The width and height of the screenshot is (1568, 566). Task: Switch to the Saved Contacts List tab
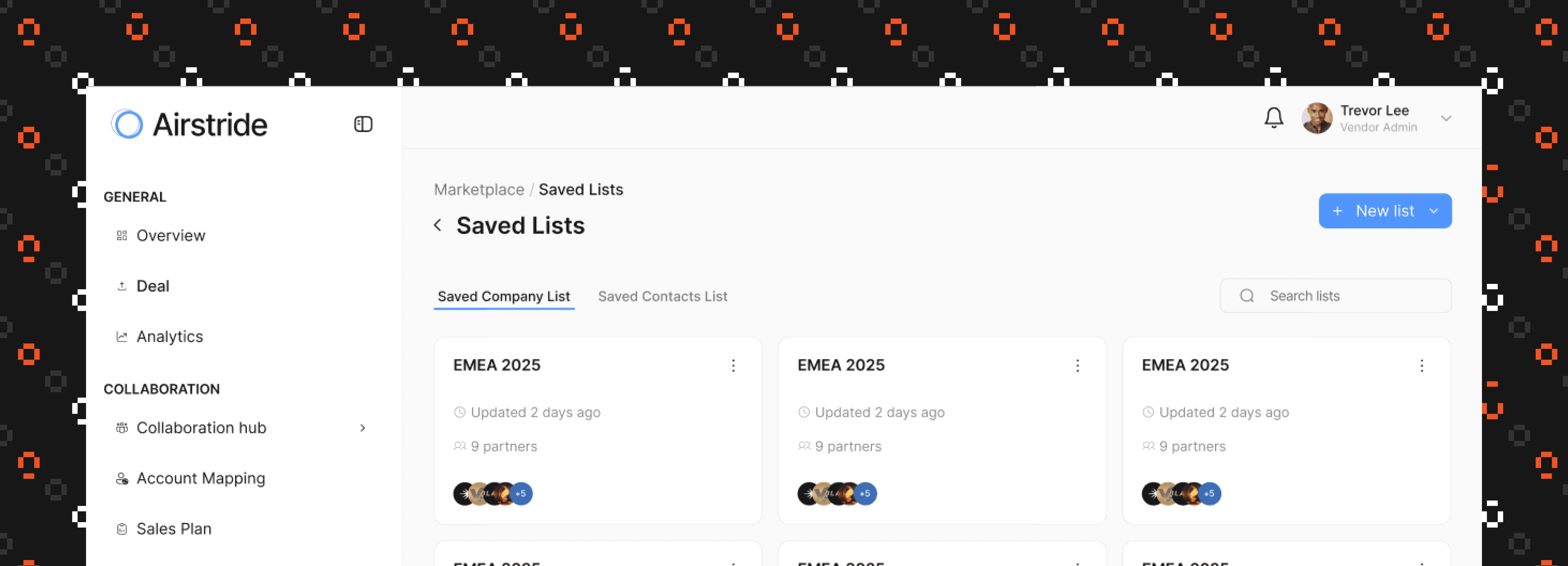(662, 296)
